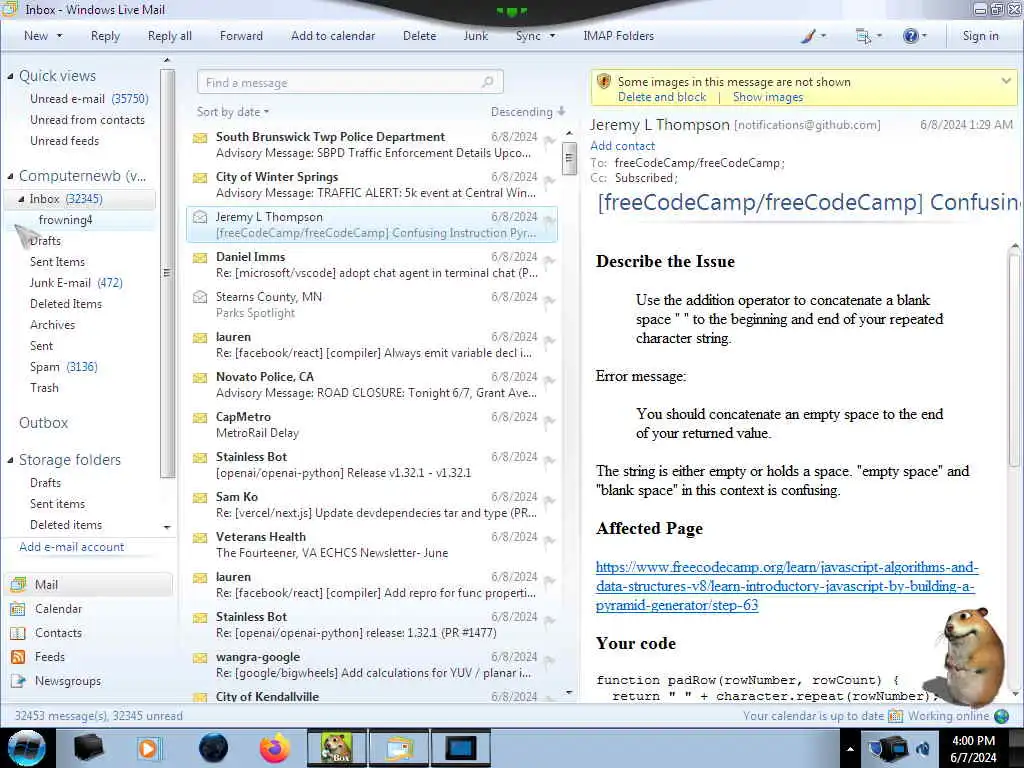The width and height of the screenshot is (1024, 768).
Task: Click Add to calendar
Action: tap(333, 36)
